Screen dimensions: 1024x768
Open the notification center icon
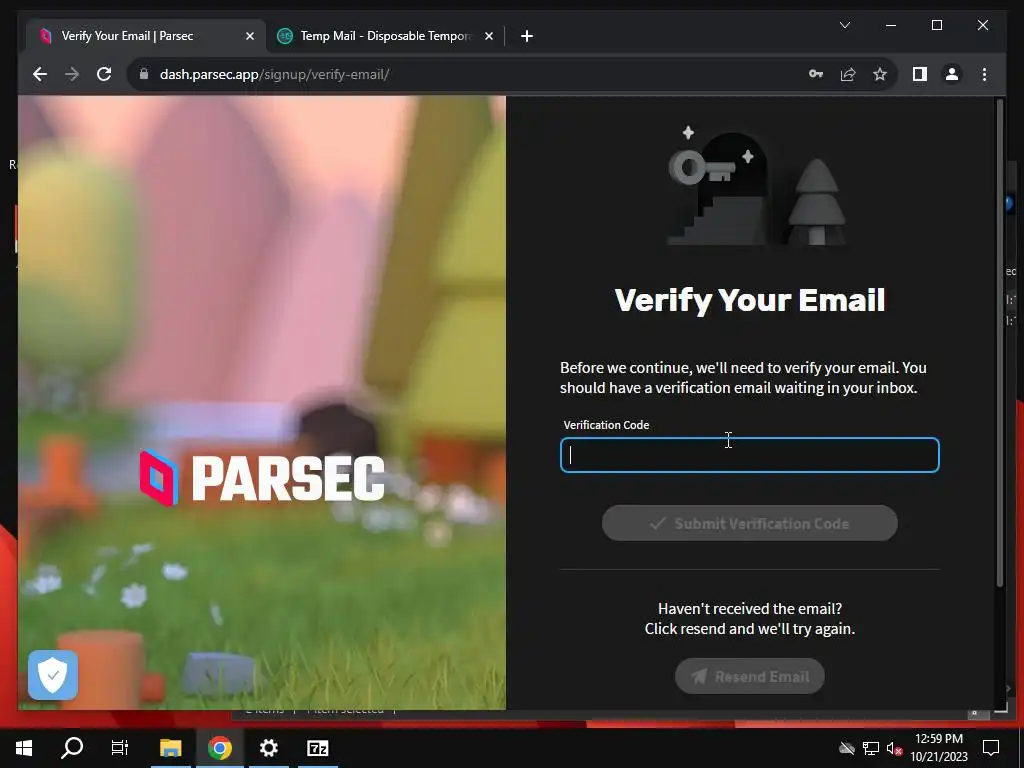[x=991, y=748]
